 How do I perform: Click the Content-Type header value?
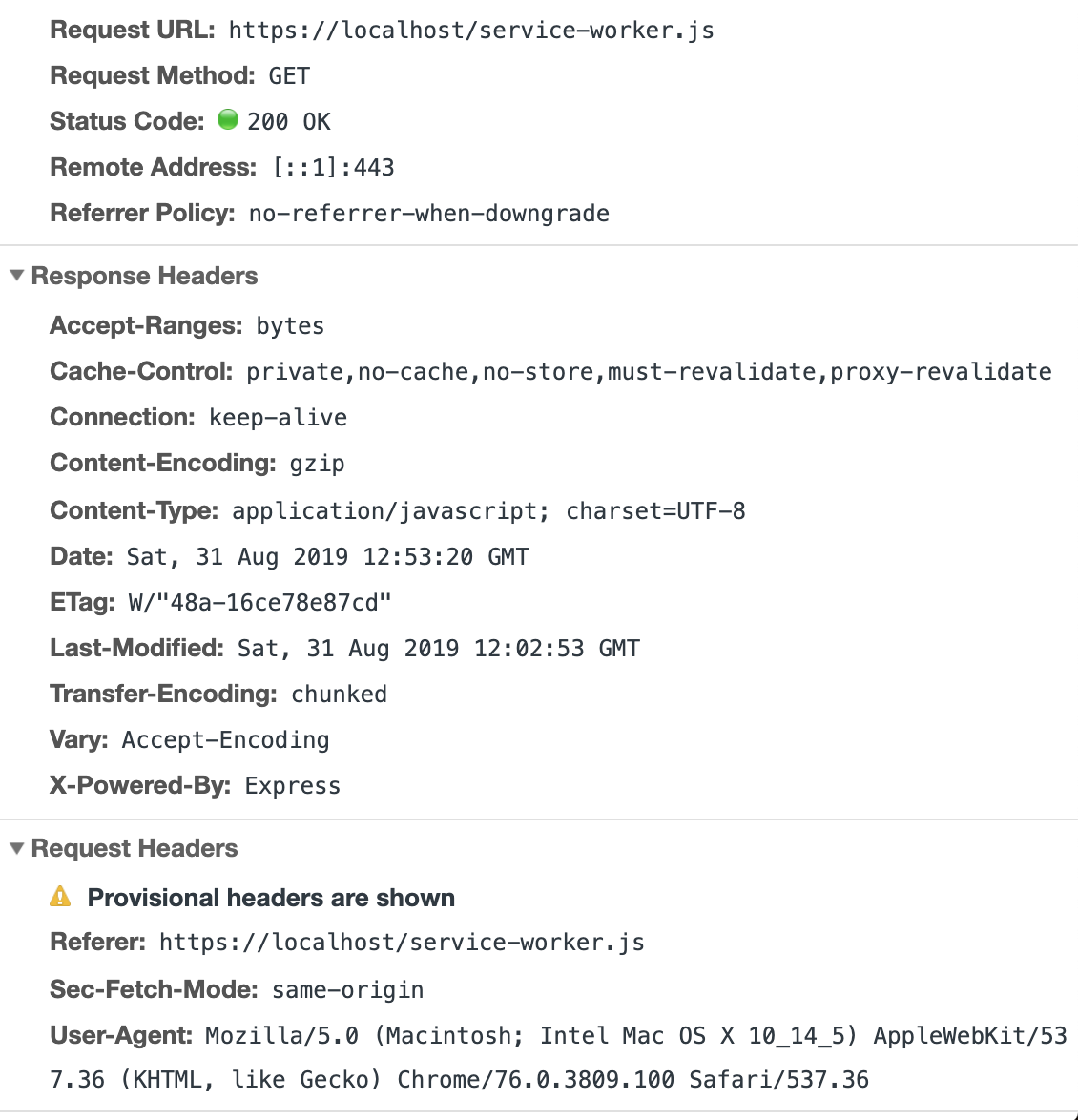(x=488, y=511)
